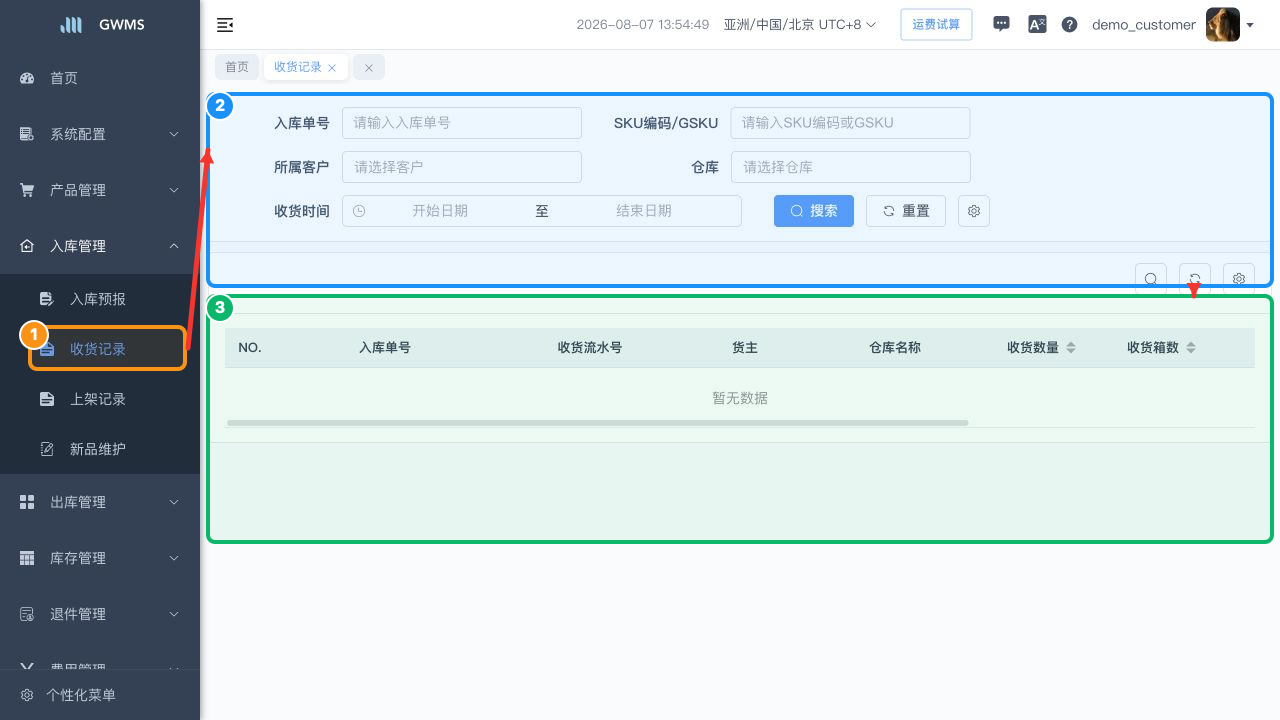Expand the 产品管理 menu
The image size is (1280, 720).
pos(100,190)
